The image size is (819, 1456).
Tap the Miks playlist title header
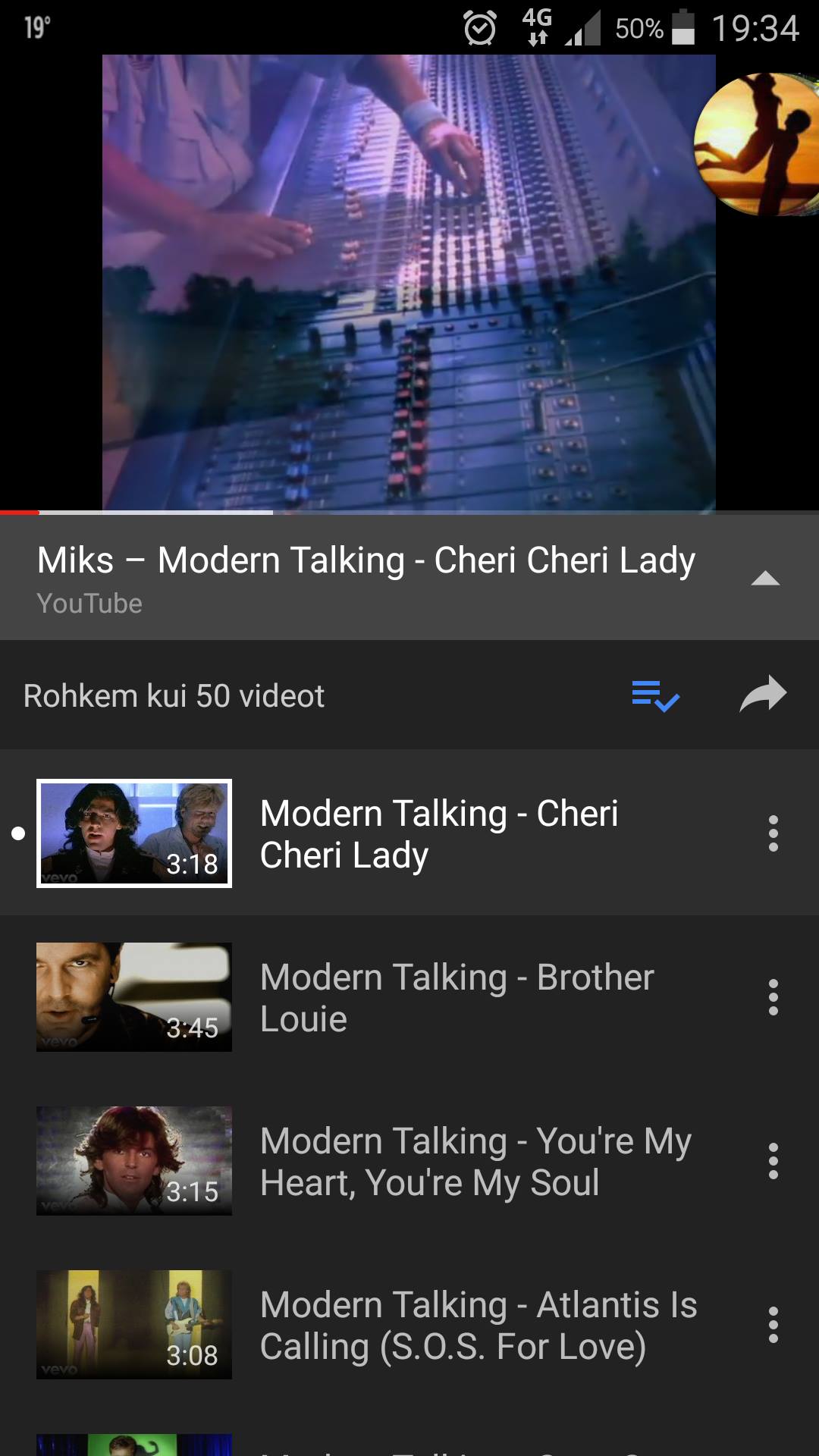(x=366, y=560)
